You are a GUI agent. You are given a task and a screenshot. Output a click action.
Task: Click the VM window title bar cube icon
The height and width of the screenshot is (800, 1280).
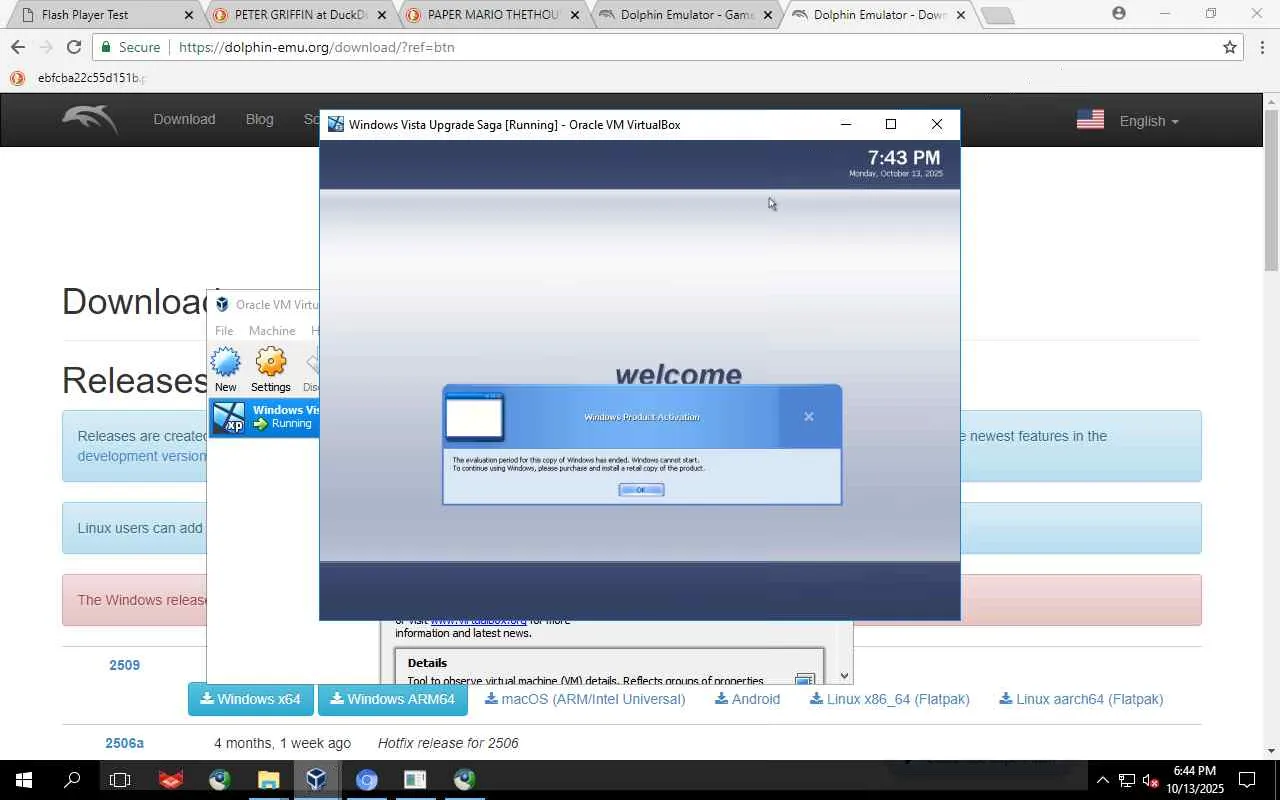point(336,124)
